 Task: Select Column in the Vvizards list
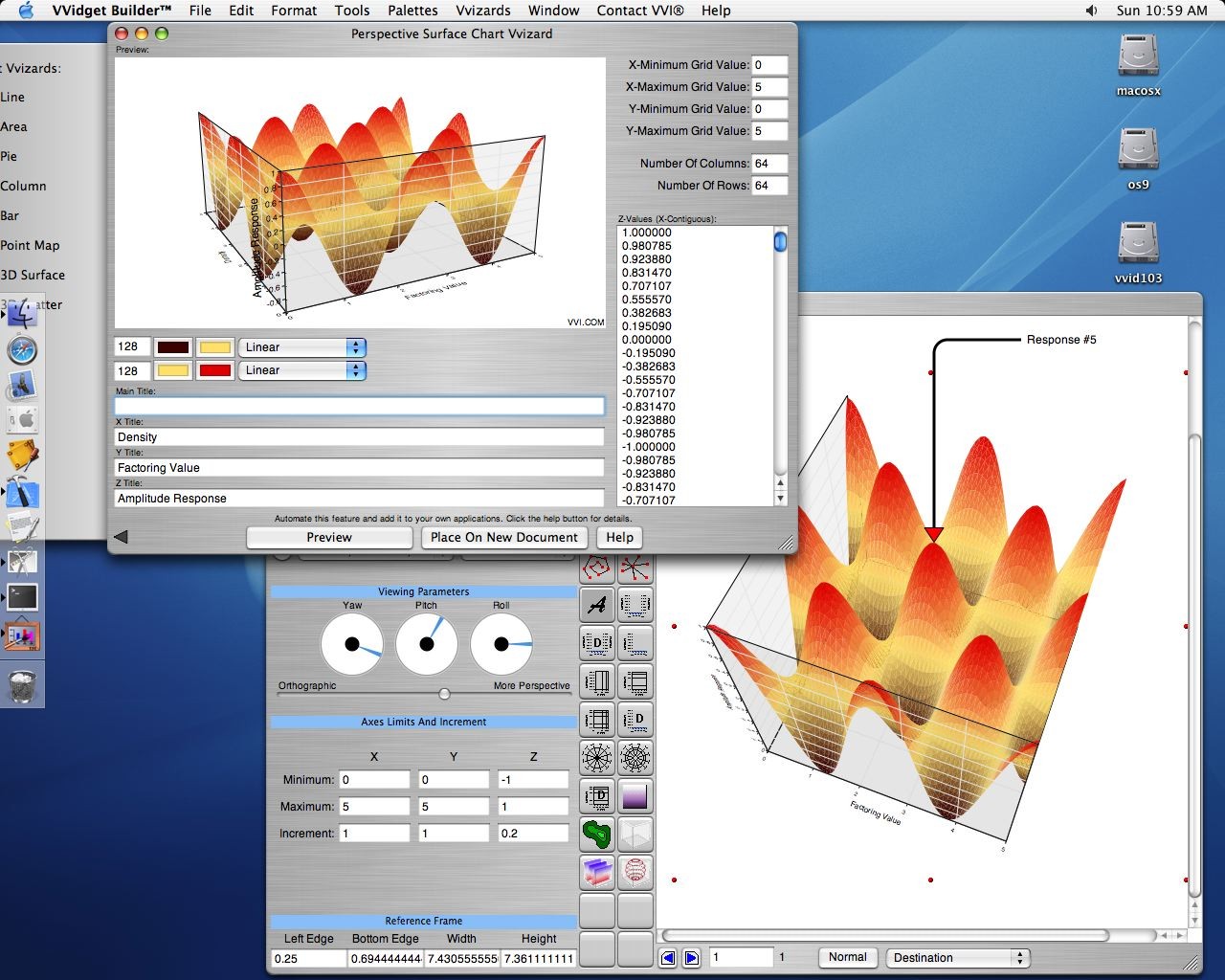coord(23,186)
